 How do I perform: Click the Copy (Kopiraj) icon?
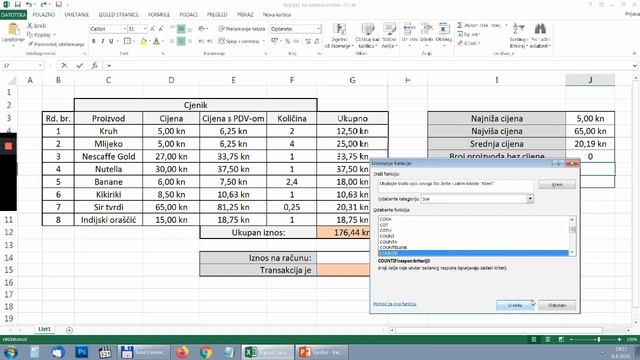point(29,35)
